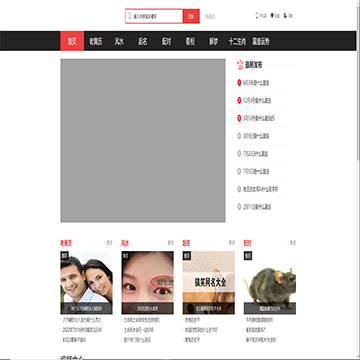This screenshot has height=360, width=360.
Task: Click the more link above the rat thumbnail
Action: pos(292,243)
